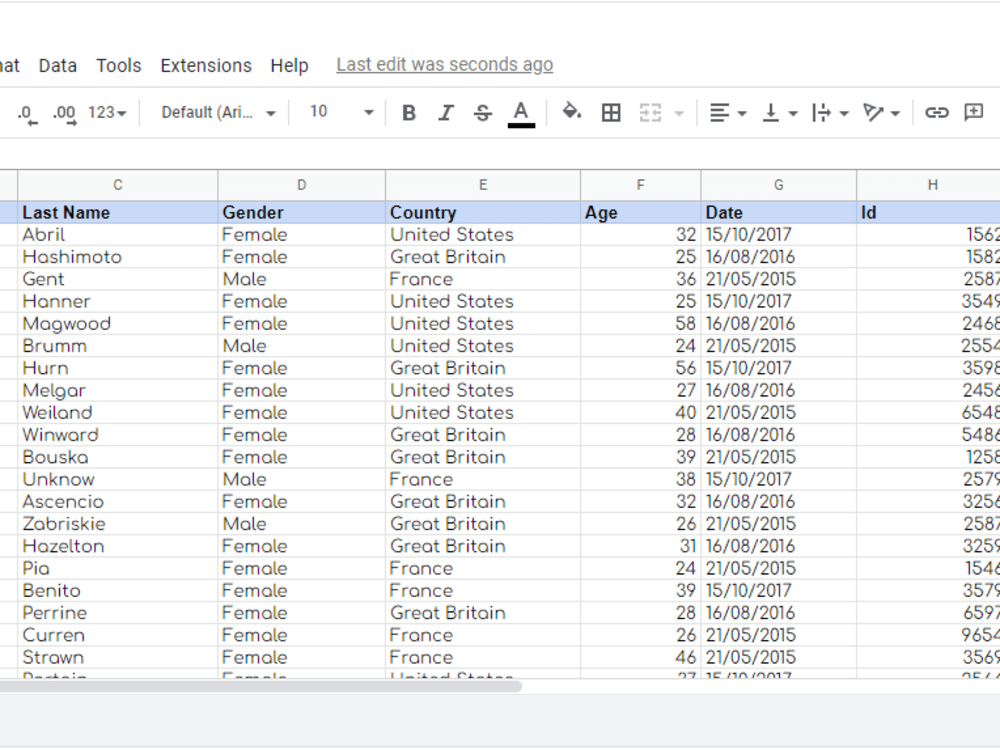Open the Data menu

point(57,65)
